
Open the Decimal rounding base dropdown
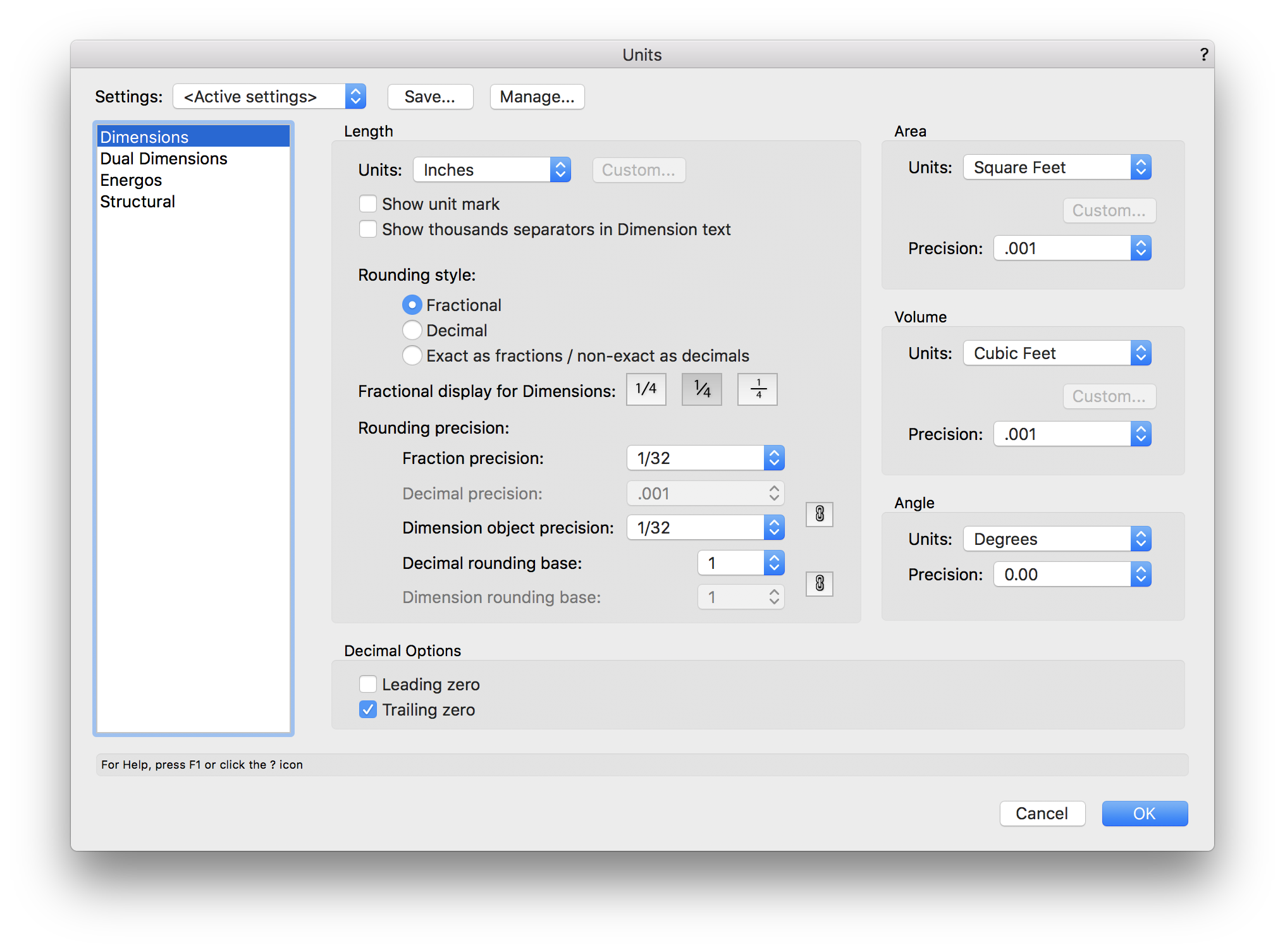pyautogui.click(x=741, y=563)
